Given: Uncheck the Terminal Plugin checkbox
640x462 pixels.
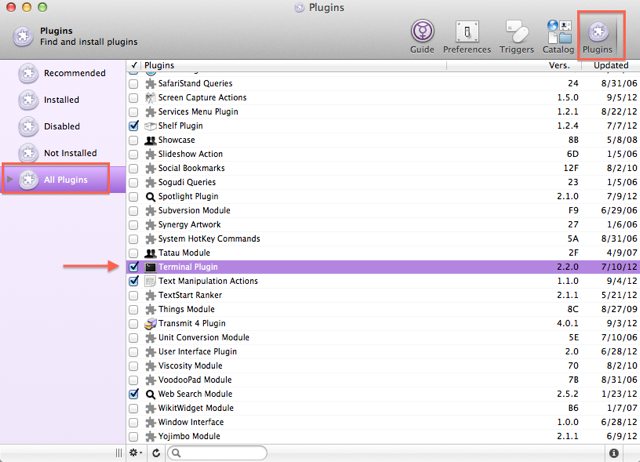Looking at the screenshot, I should click(x=133, y=267).
